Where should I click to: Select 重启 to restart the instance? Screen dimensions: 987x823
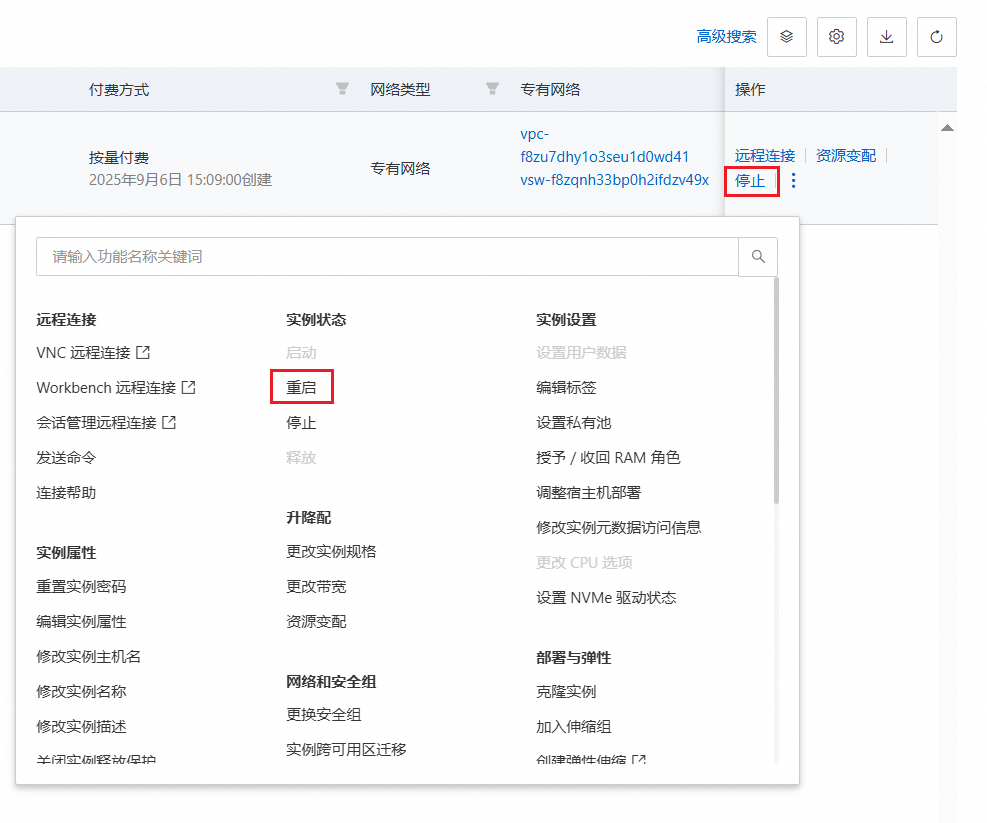pos(301,387)
